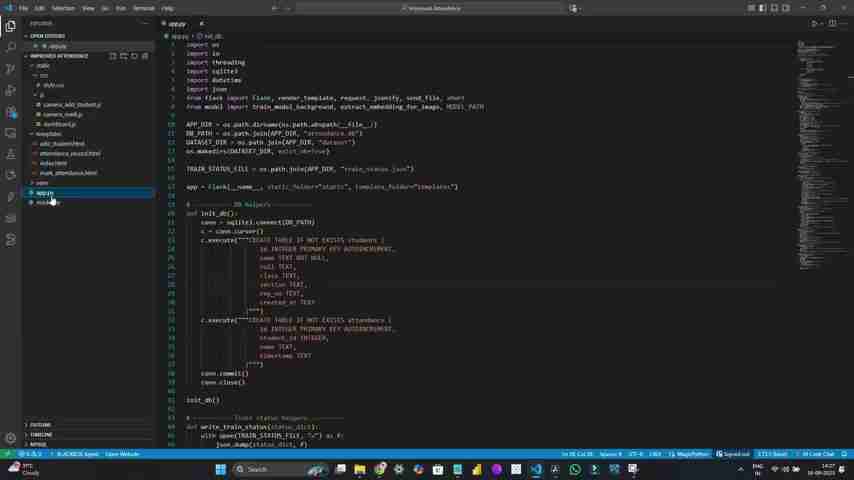Toggle the secondary sidebar layout button
The image size is (854, 480).
coord(783,8)
